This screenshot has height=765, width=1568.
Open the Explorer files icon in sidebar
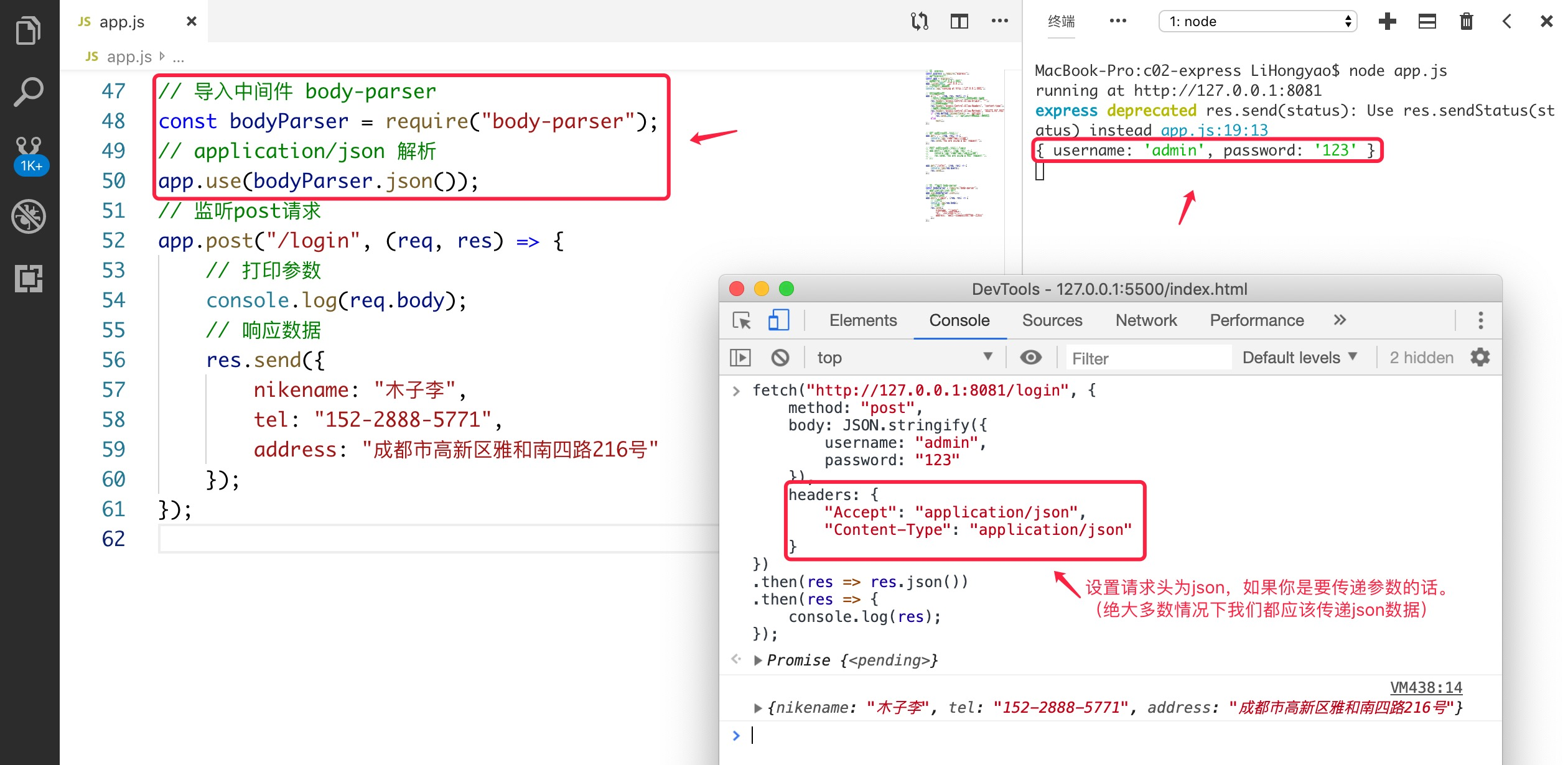(x=29, y=30)
